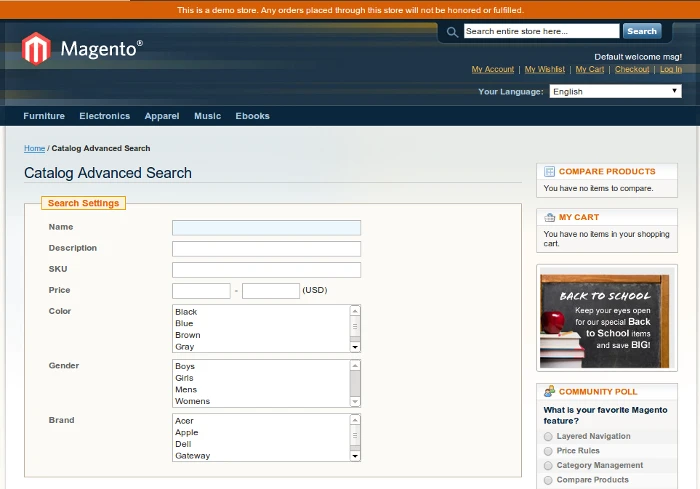
Task: Open the Apparel category menu
Action: (x=162, y=116)
